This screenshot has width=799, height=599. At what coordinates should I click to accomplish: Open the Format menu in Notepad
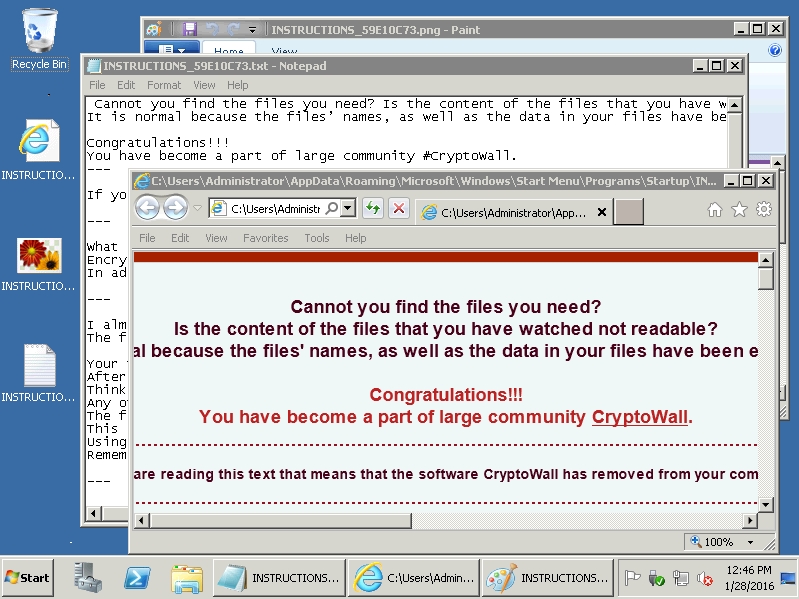coord(164,85)
